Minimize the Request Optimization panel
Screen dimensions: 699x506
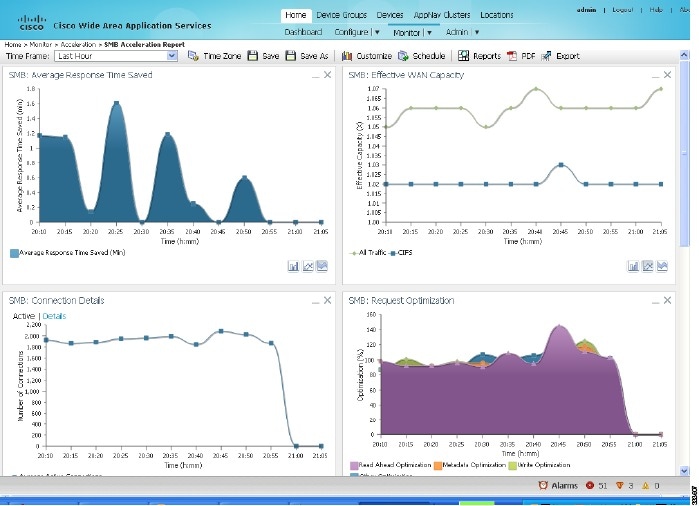(655, 302)
